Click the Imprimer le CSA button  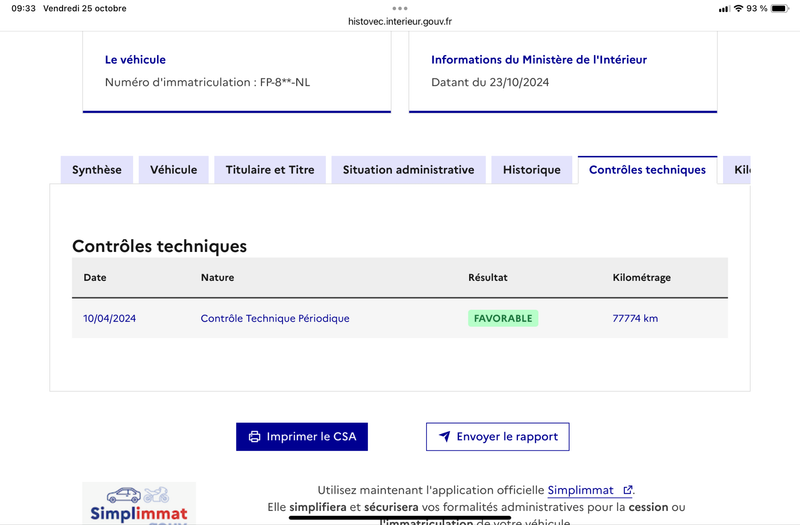pyautogui.click(x=302, y=437)
